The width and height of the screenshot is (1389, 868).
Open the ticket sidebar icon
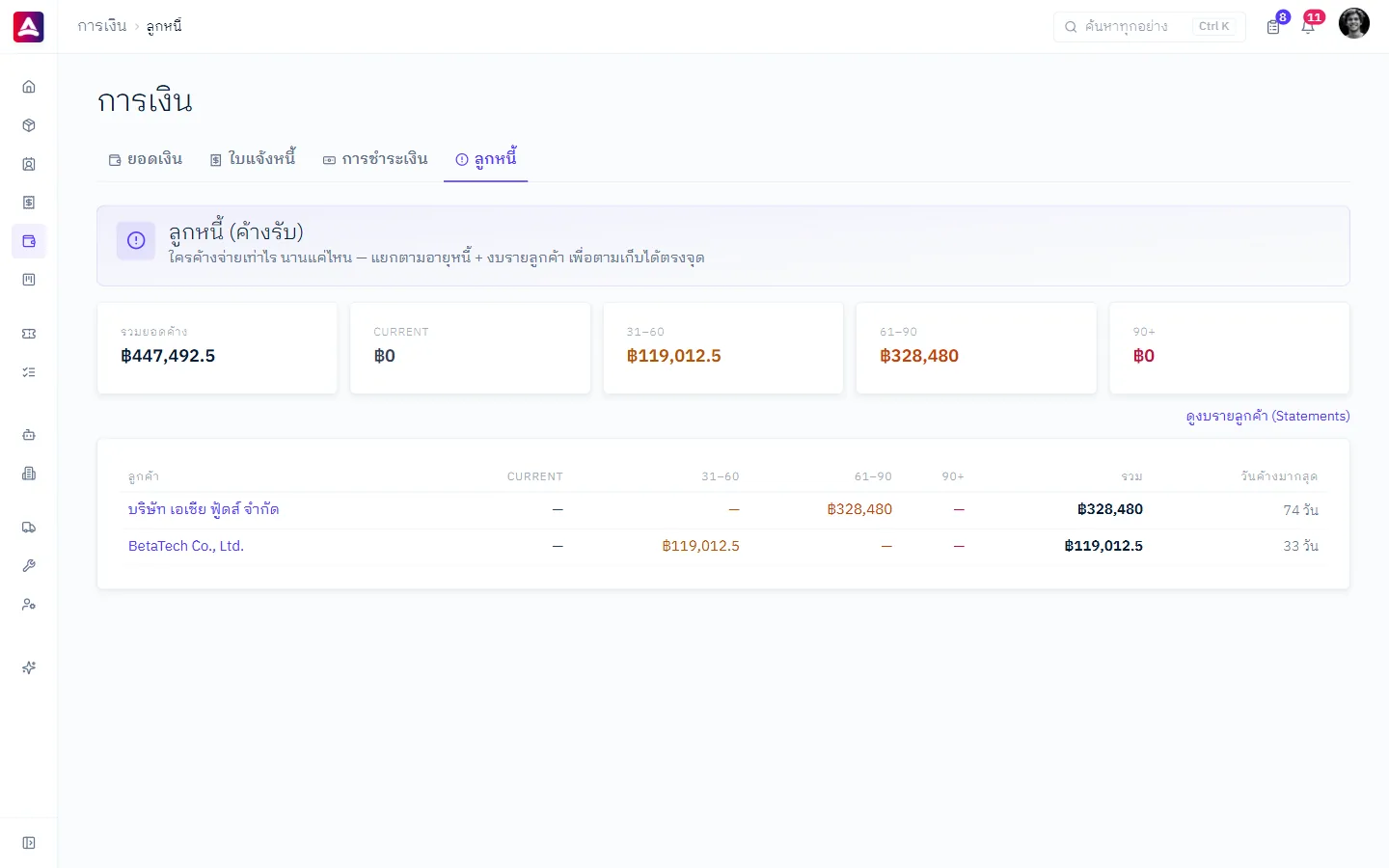[29, 334]
